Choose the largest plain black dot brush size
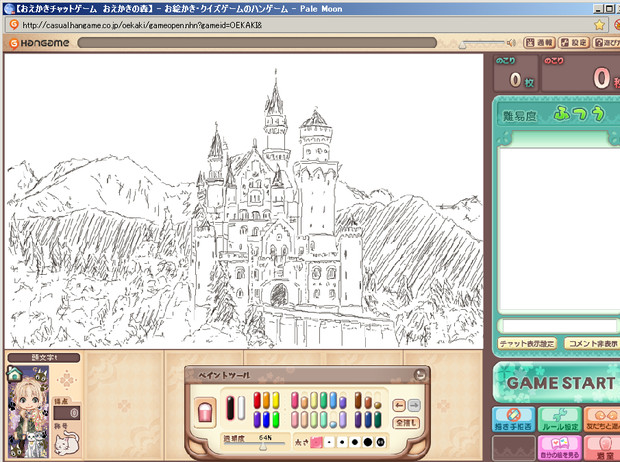The width and height of the screenshot is (620, 462). click(x=368, y=442)
